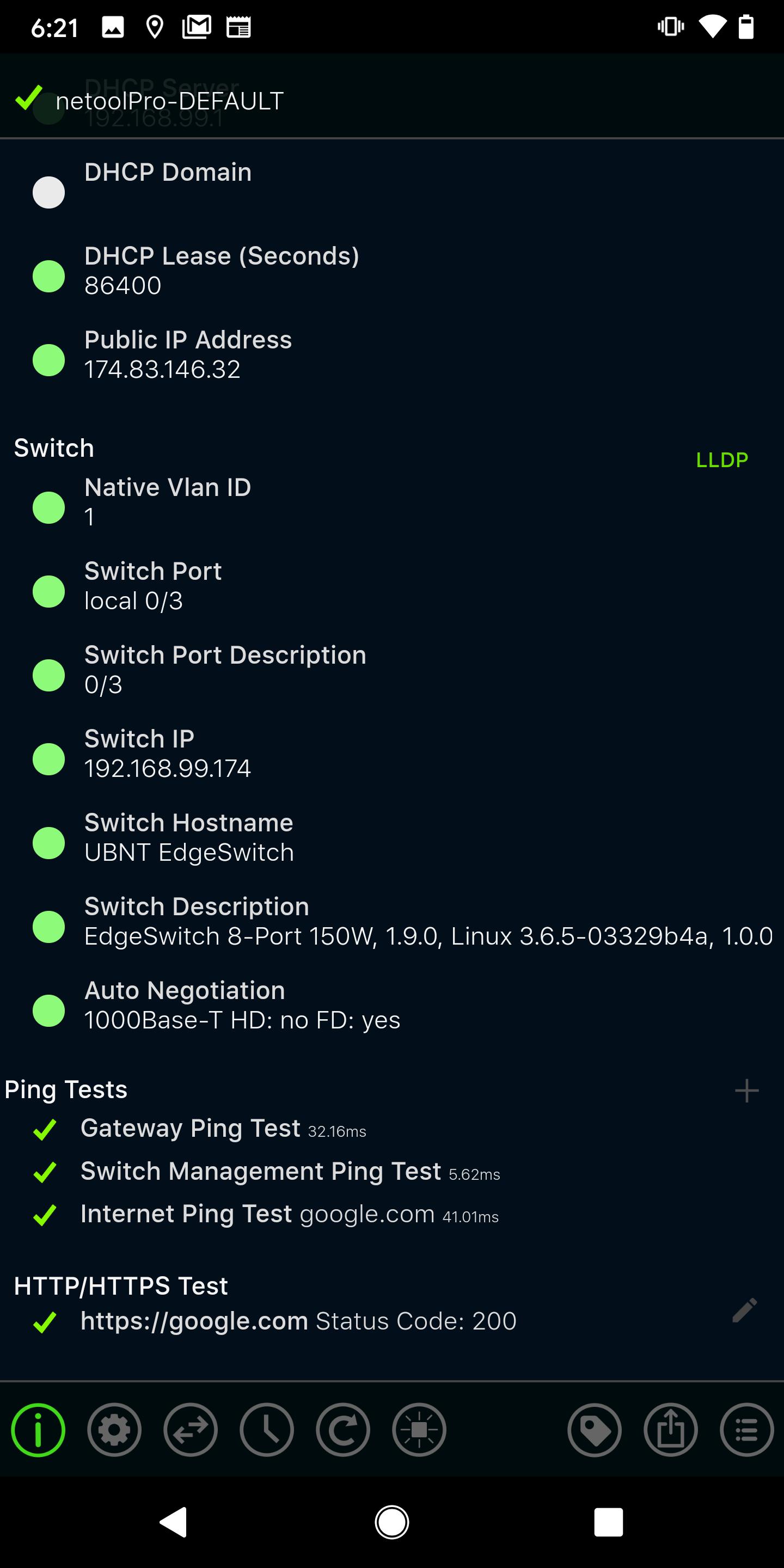Screen dimensions: 784x1568
Task: Open settings gear in bottom toolbar
Action: pos(114,1430)
